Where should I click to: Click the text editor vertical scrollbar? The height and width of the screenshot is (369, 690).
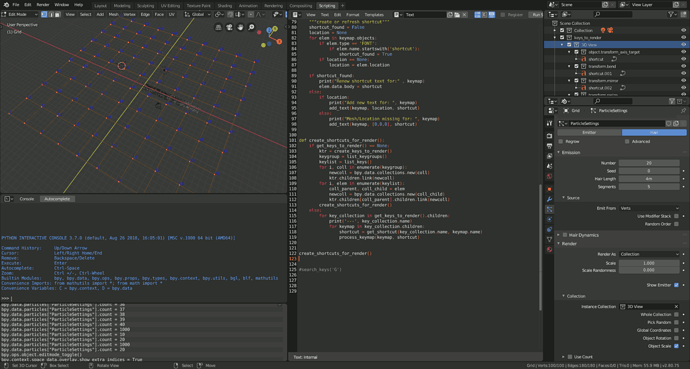tap(540, 248)
